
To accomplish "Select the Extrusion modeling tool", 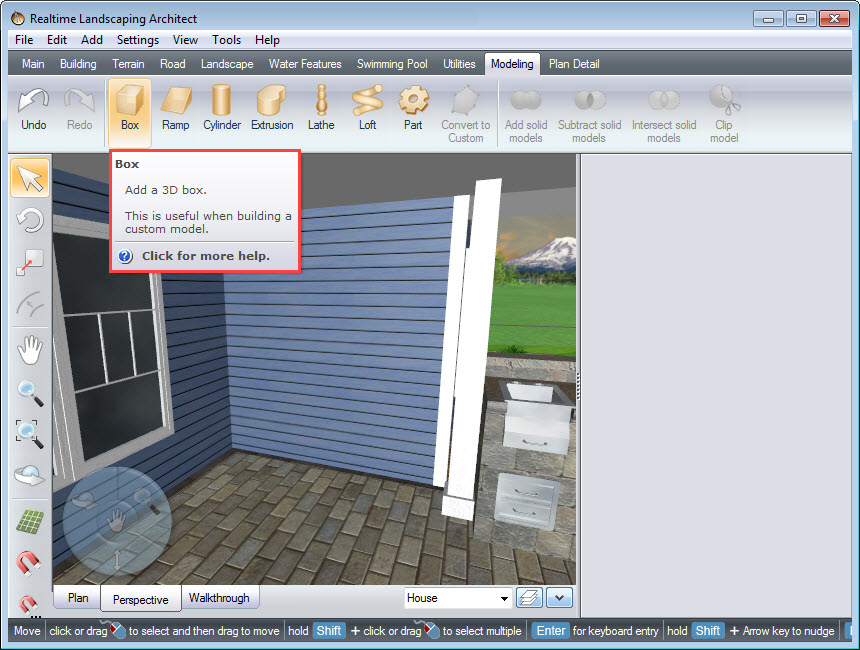I will (x=272, y=110).
